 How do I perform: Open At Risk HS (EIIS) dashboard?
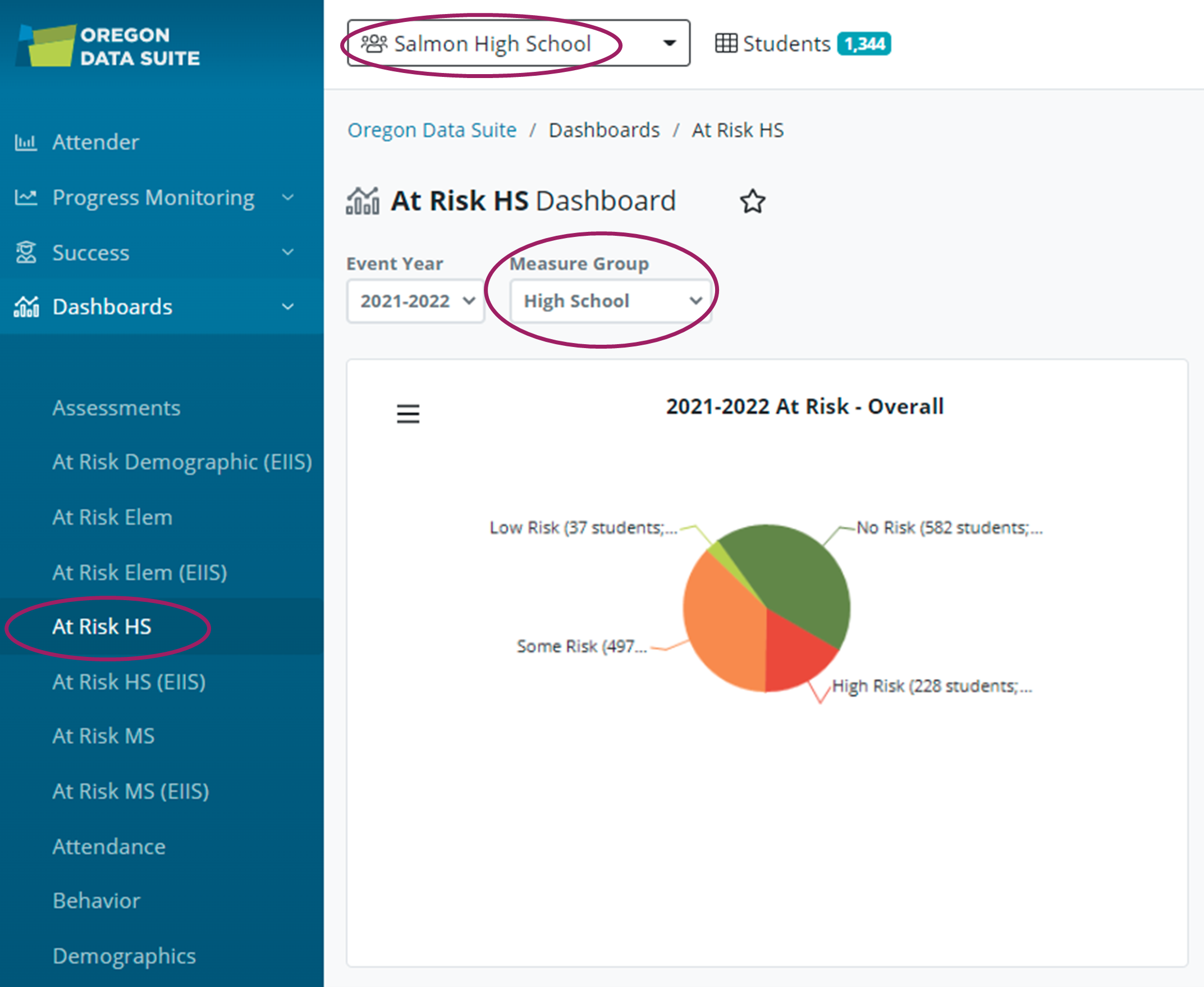click(x=129, y=682)
